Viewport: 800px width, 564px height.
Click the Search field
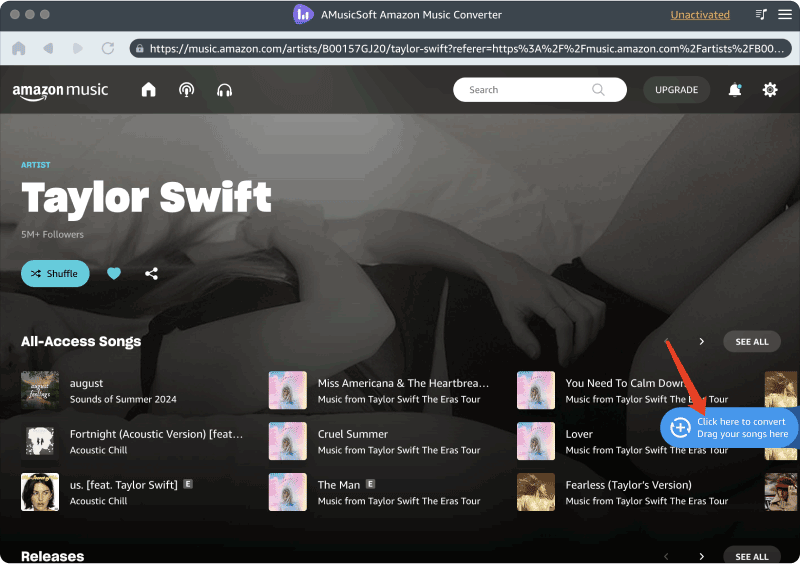tap(540, 90)
